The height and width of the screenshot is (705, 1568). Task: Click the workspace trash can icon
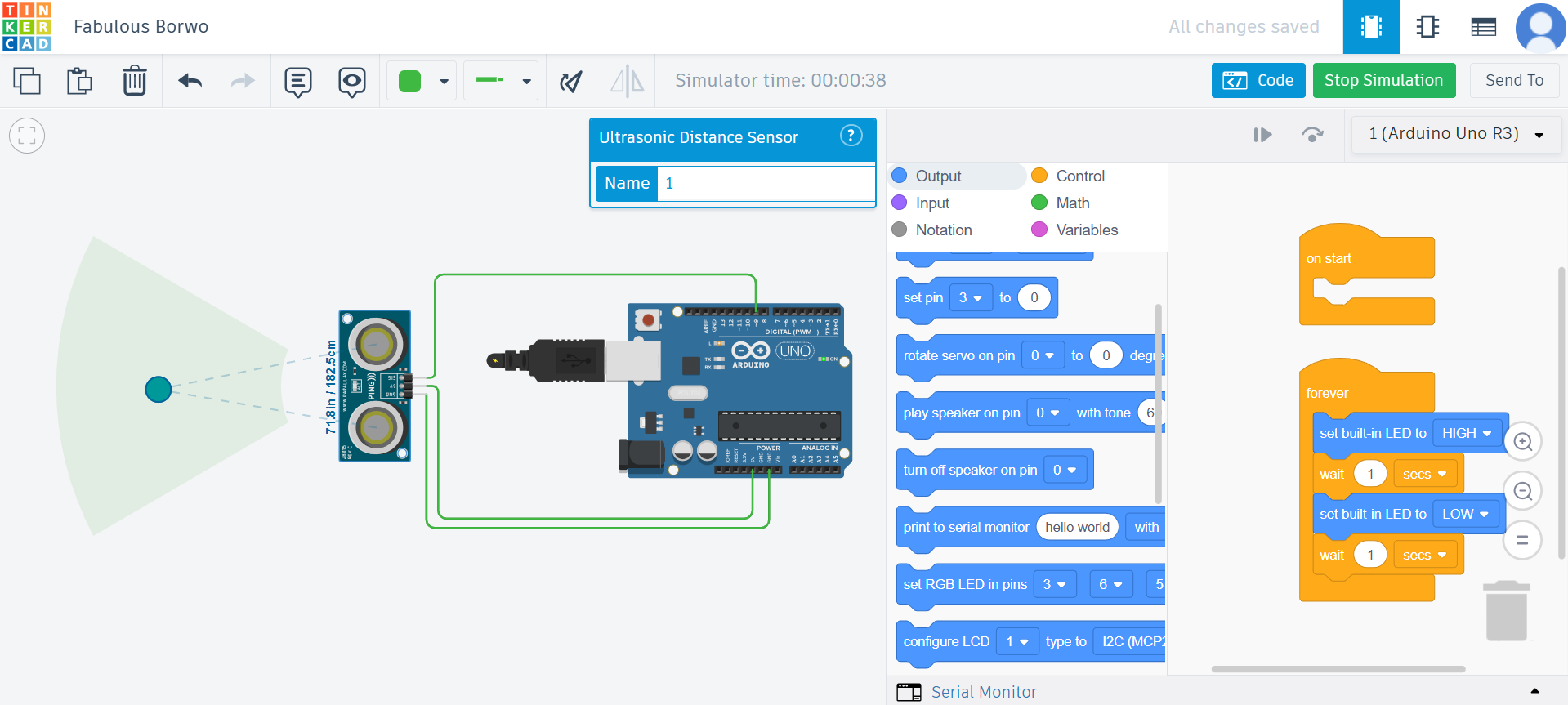[x=1506, y=611]
